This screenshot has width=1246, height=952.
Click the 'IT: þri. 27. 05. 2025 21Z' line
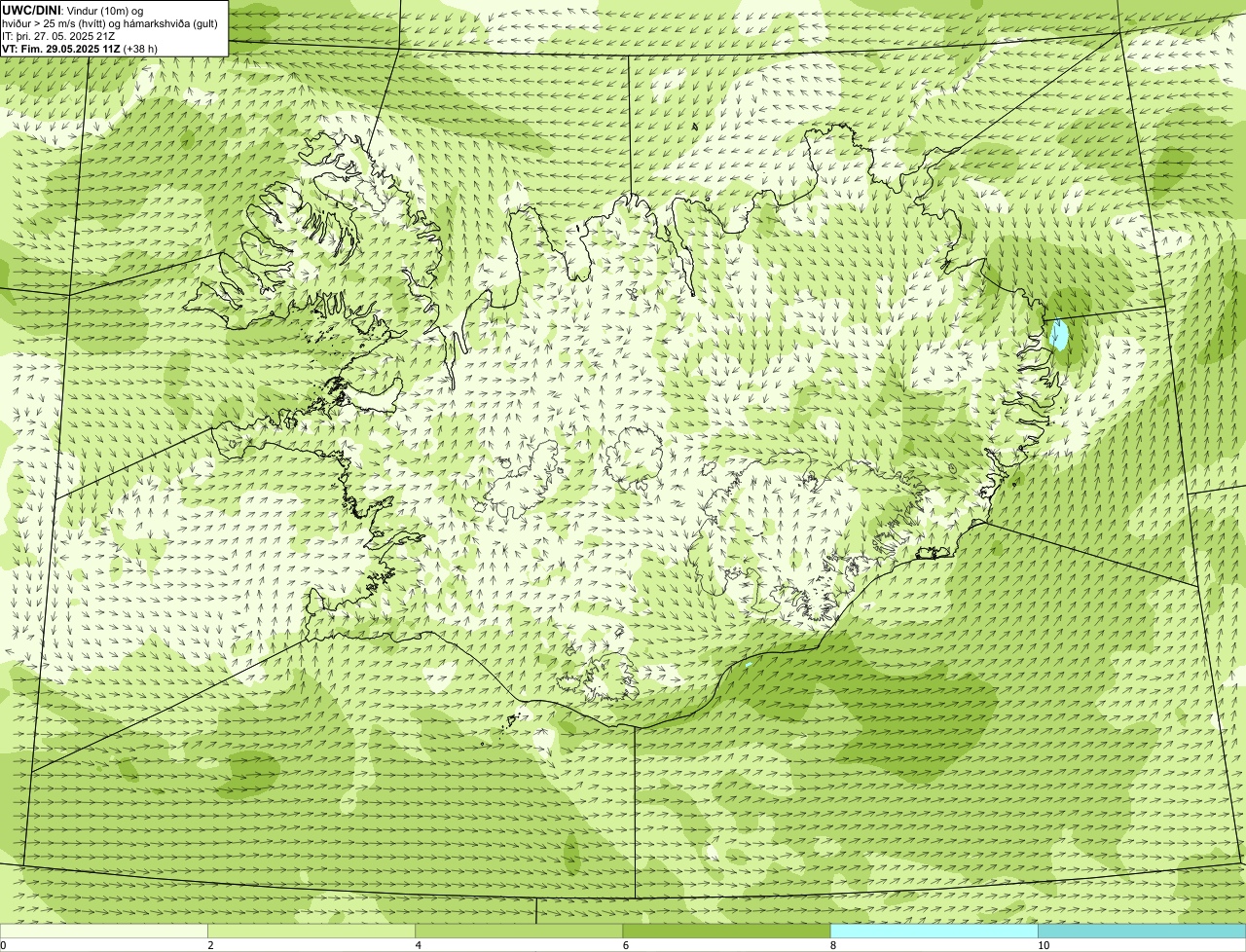pos(58,35)
